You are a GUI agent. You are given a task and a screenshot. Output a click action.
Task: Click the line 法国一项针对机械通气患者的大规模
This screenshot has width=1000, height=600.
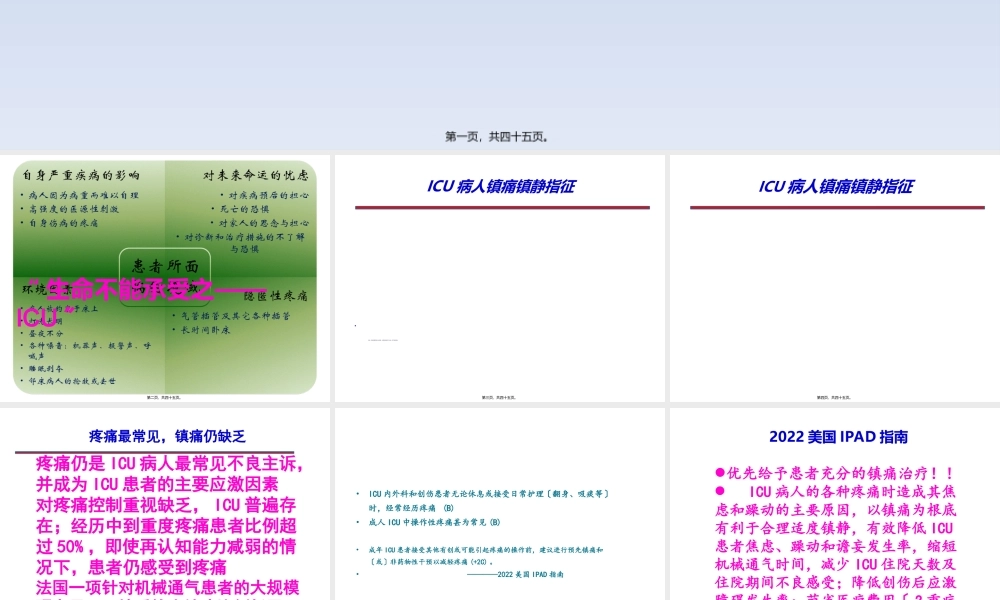pyautogui.click(x=167, y=587)
